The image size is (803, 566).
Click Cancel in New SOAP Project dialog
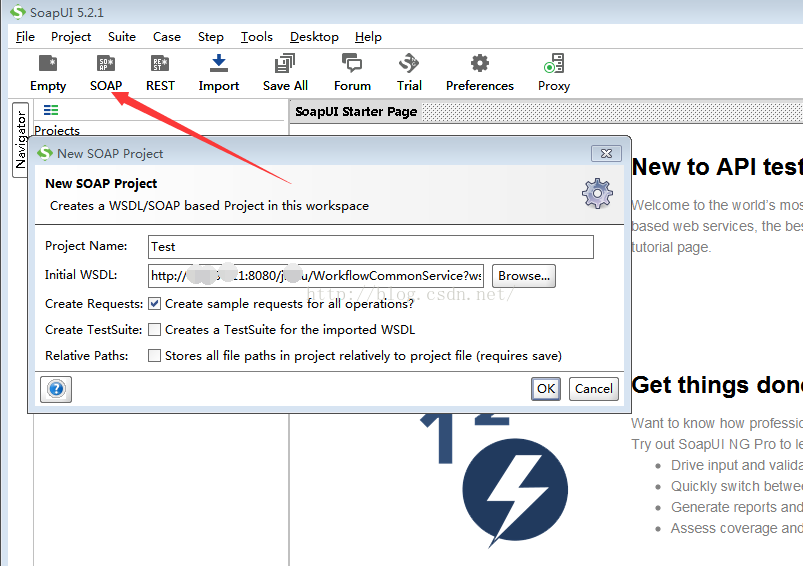[594, 389]
